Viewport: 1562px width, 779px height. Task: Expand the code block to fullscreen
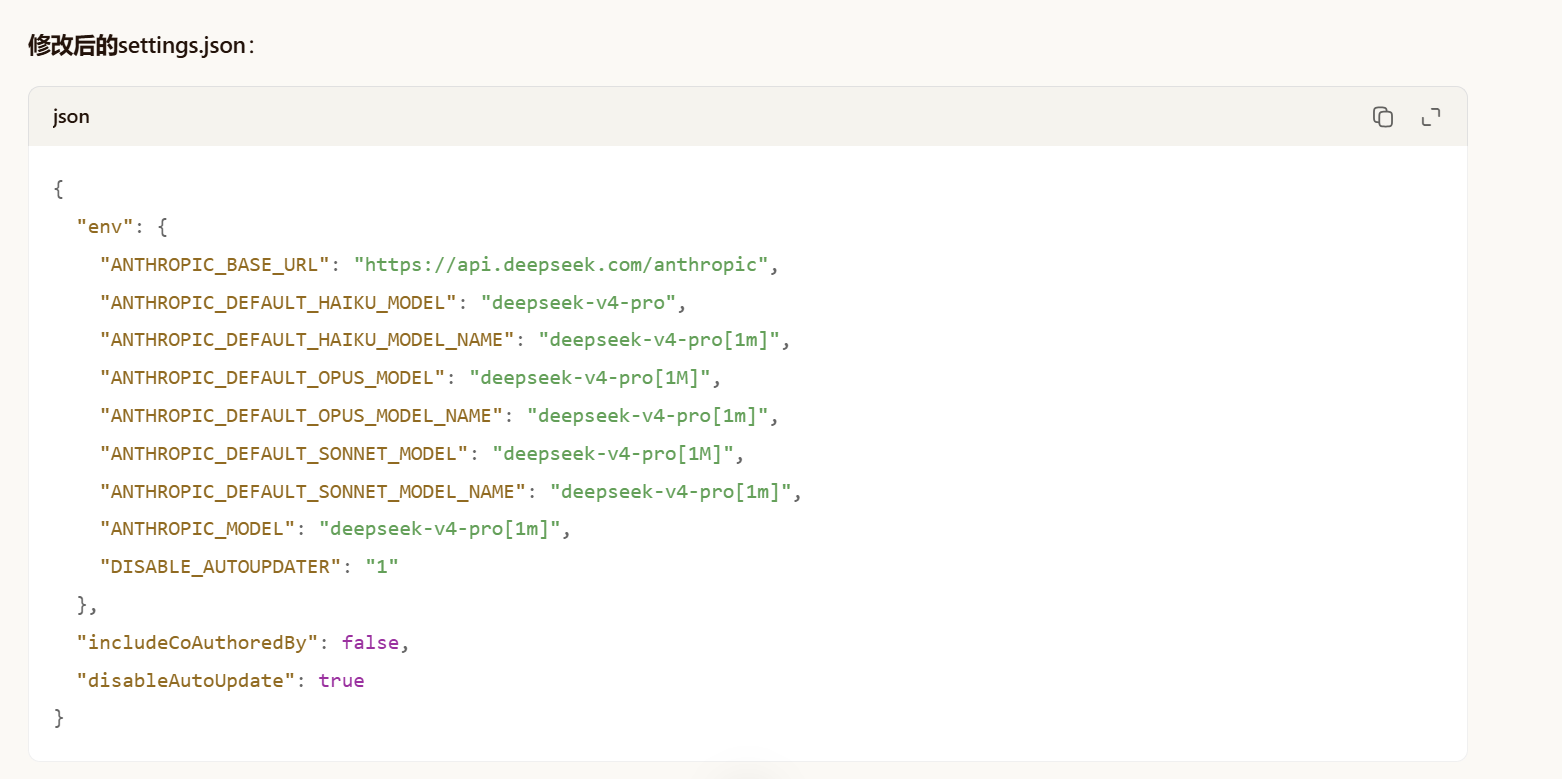click(x=1431, y=117)
